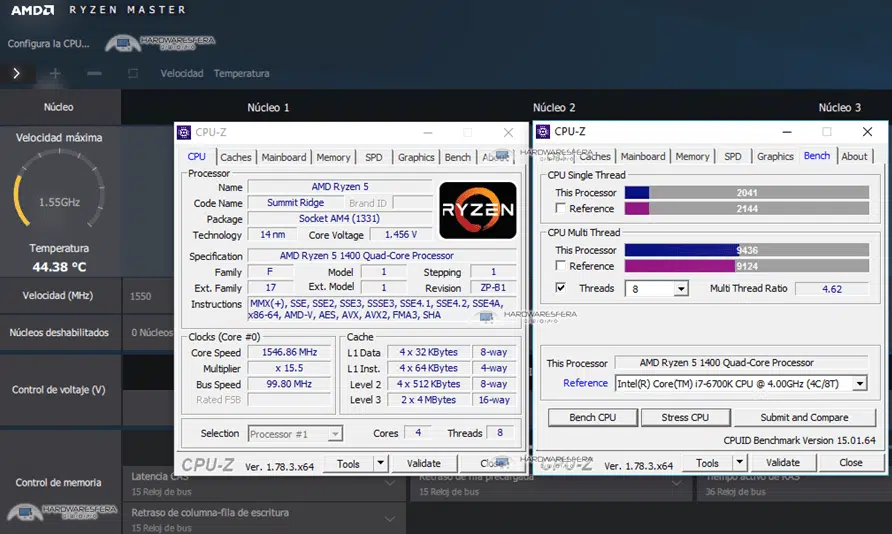892x534 pixels.
Task: Click the Level 3 cache 2 x 4 MBytes value
Action: [x=428, y=400]
